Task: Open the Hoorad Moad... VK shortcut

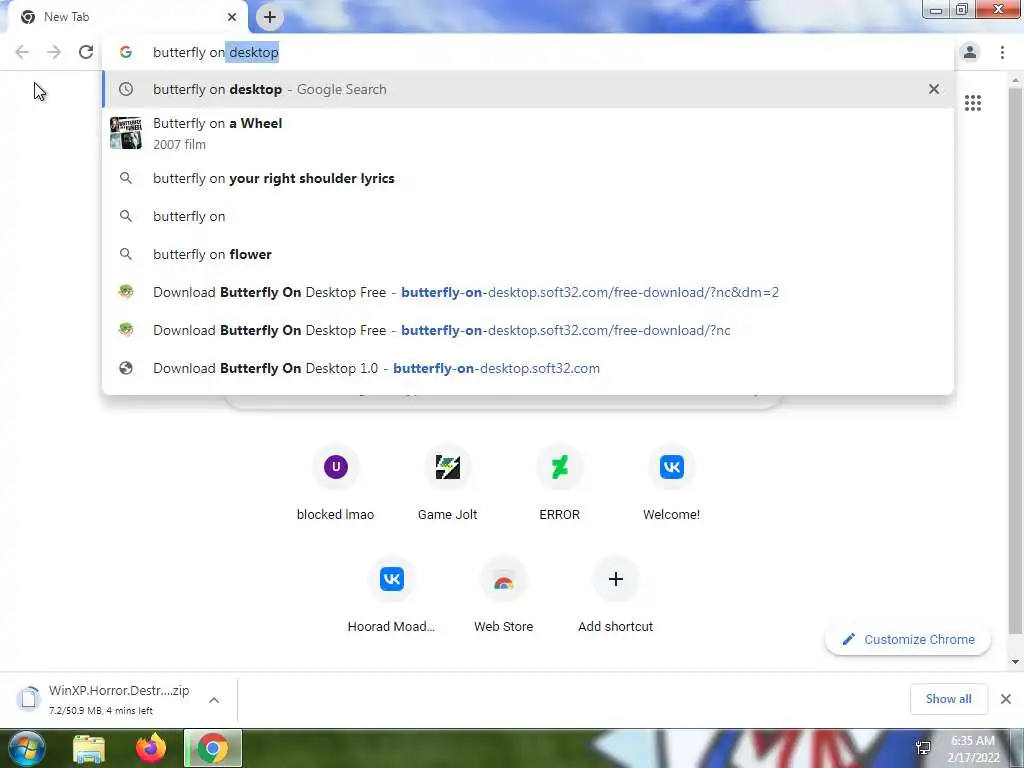Action: pyautogui.click(x=391, y=595)
